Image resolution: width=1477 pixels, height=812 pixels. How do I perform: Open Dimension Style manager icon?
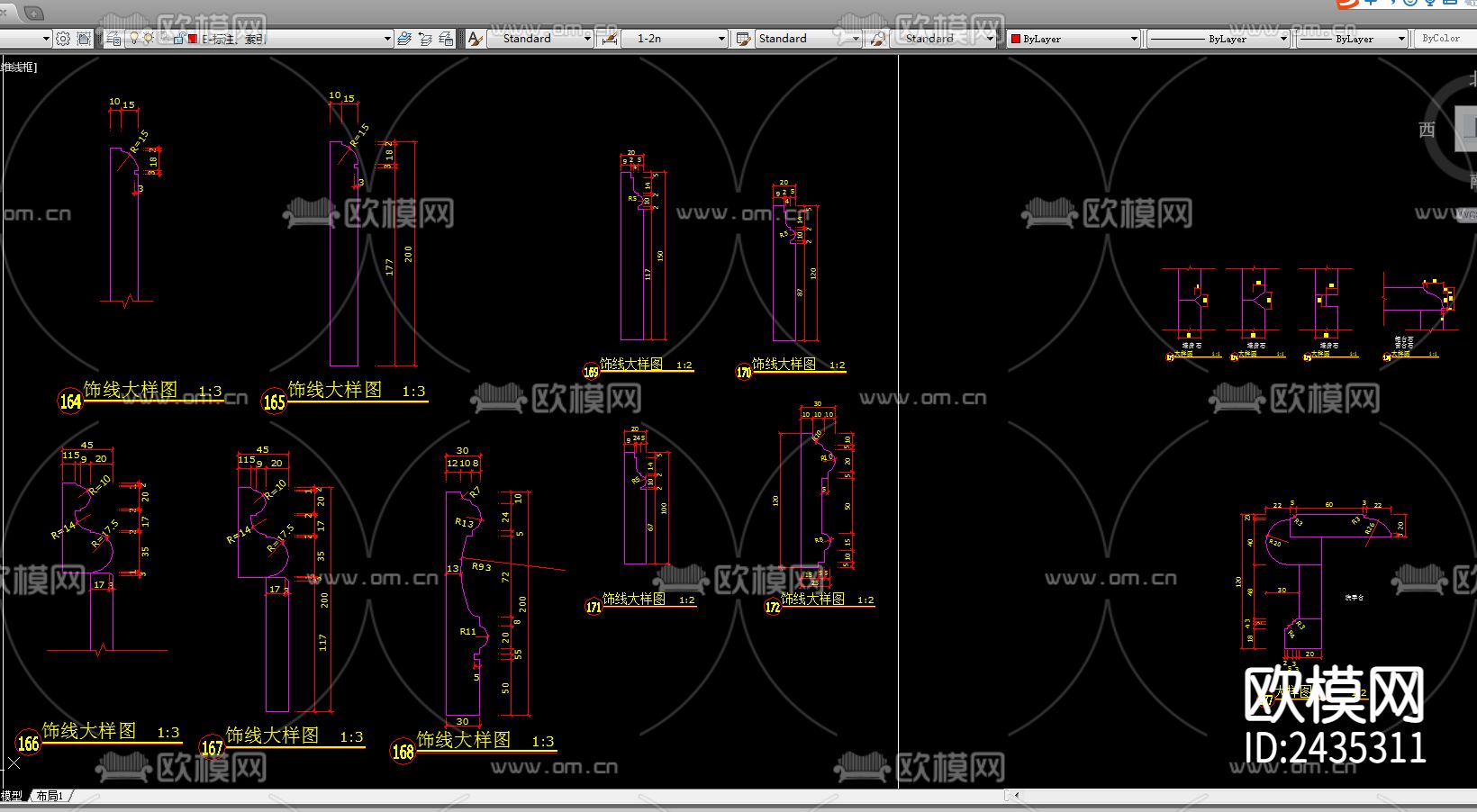click(610, 39)
